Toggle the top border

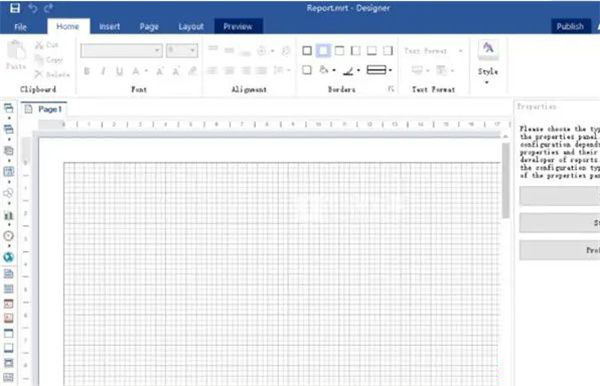pos(339,50)
